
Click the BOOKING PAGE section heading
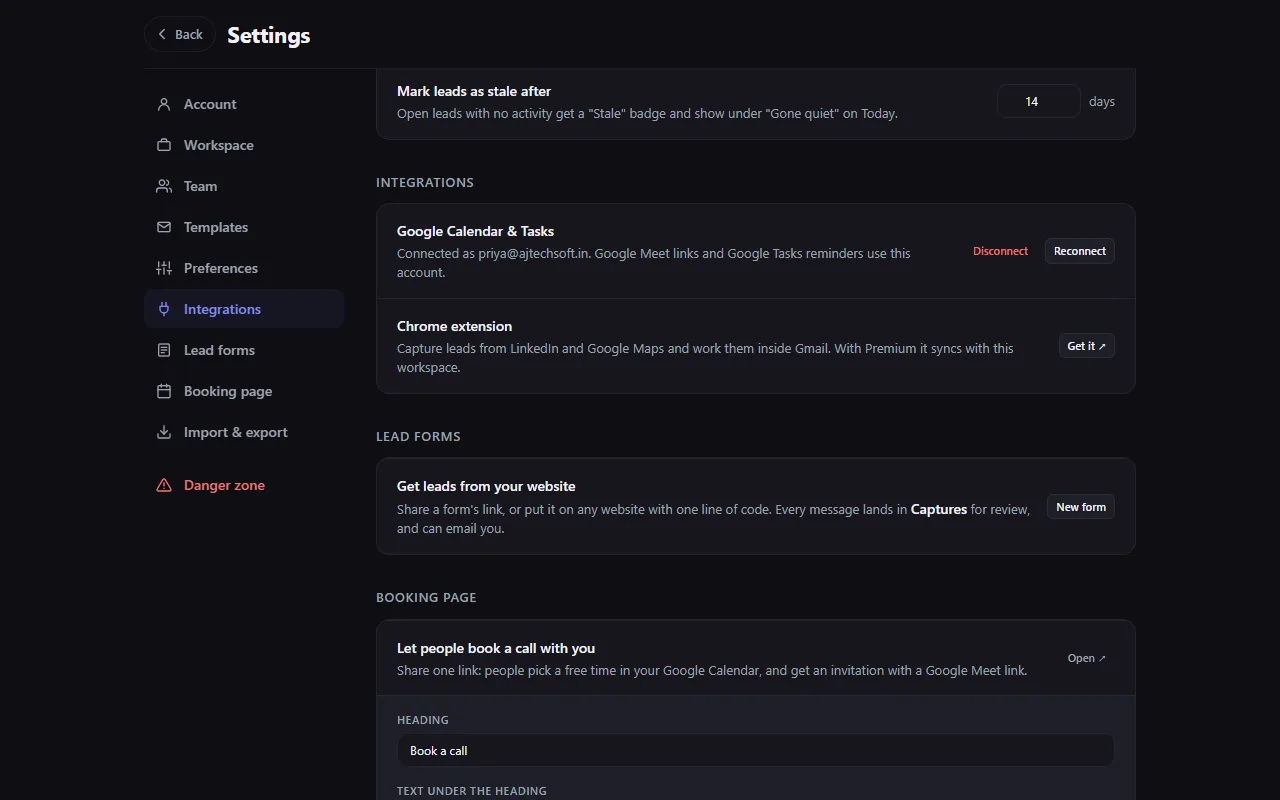pyautogui.click(x=426, y=597)
